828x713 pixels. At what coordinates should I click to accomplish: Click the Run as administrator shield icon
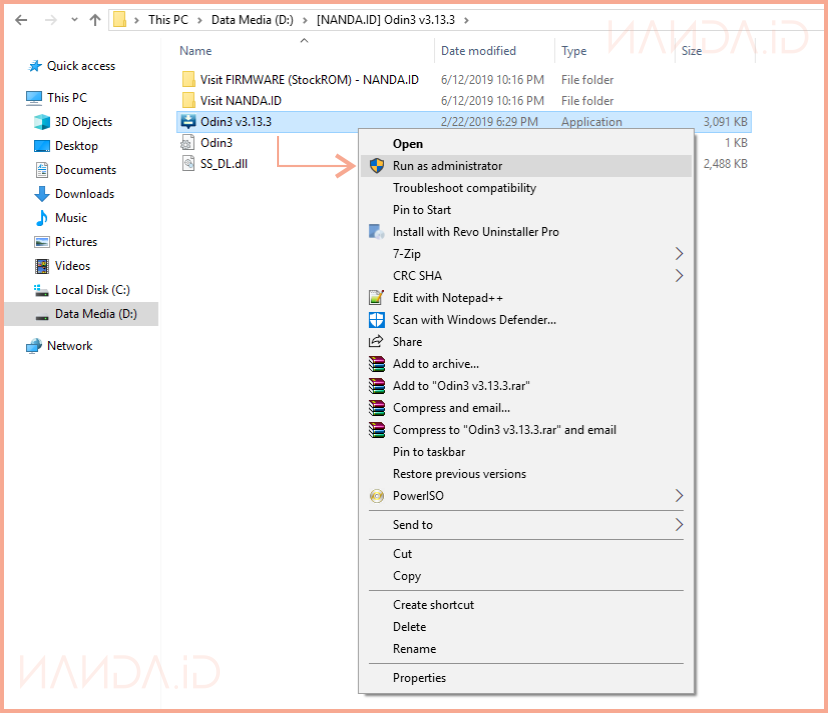tap(376, 166)
